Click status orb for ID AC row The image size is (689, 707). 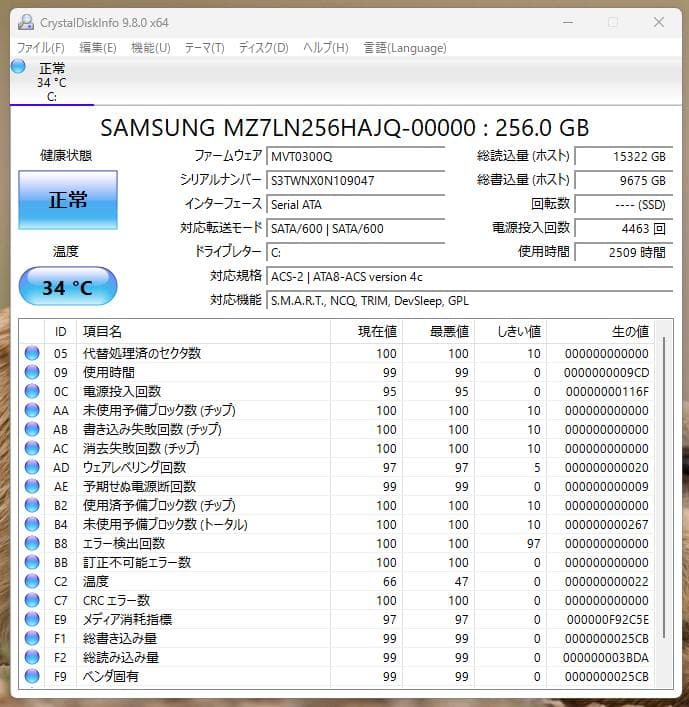tap(32, 448)
